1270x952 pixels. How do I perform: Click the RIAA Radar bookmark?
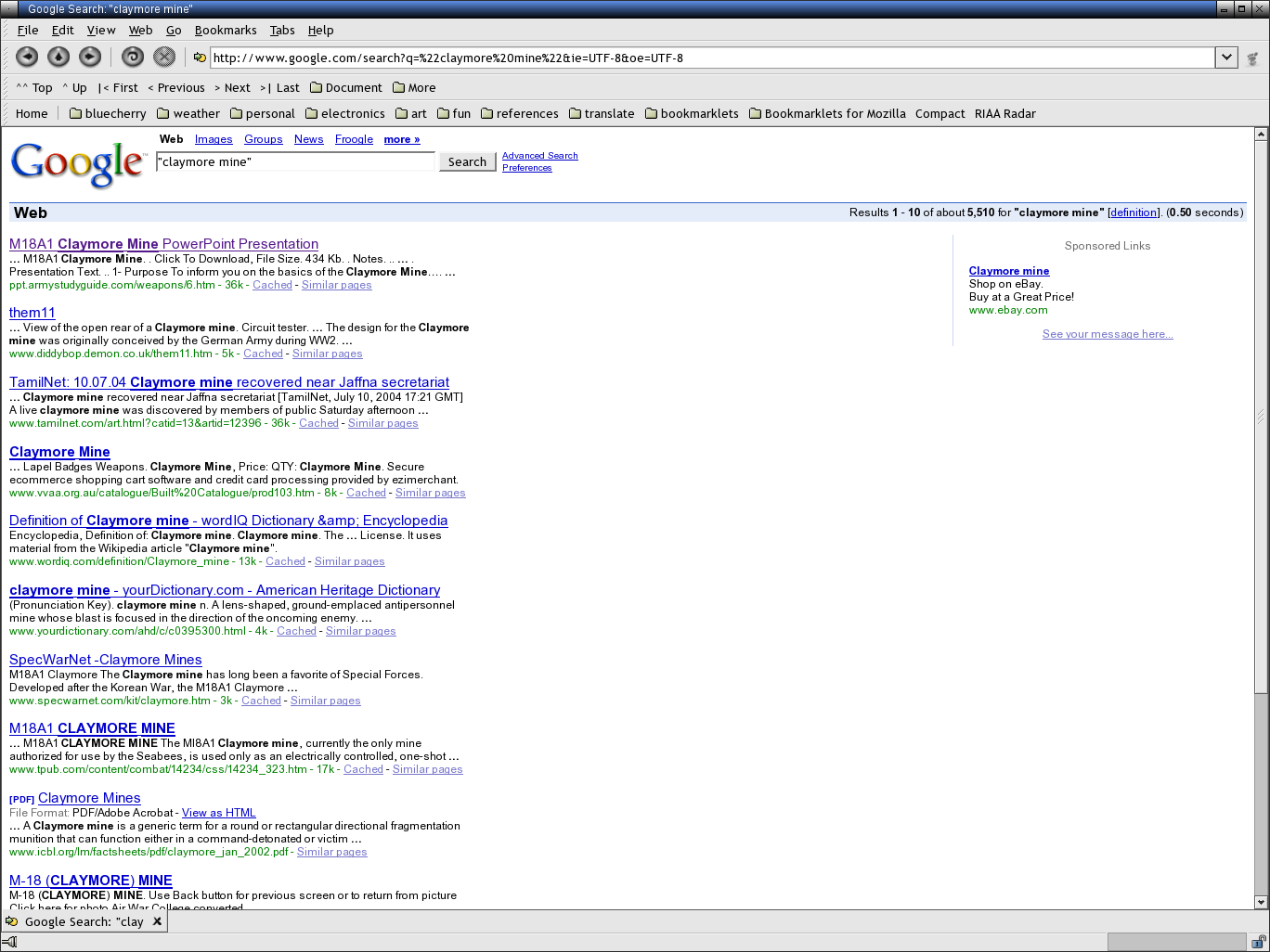1005,113
